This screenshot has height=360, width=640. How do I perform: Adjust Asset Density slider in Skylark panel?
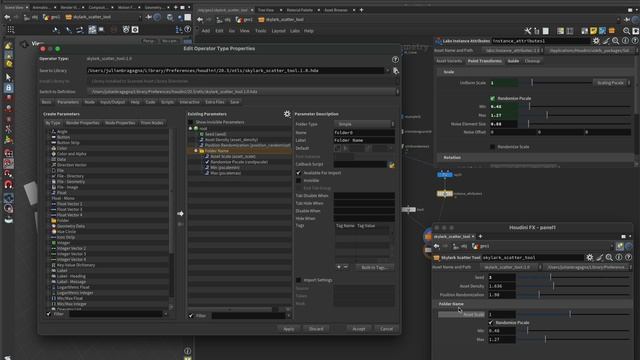coord(573,286)
